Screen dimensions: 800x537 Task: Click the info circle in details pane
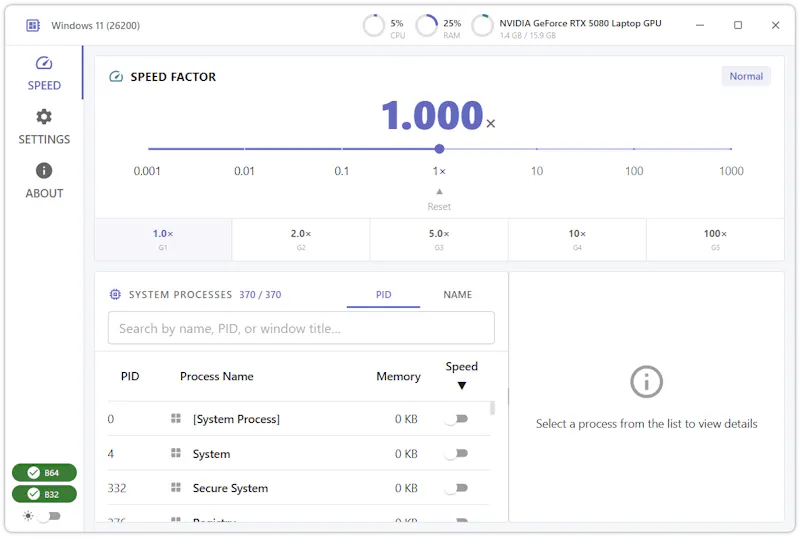click(646, 381)
